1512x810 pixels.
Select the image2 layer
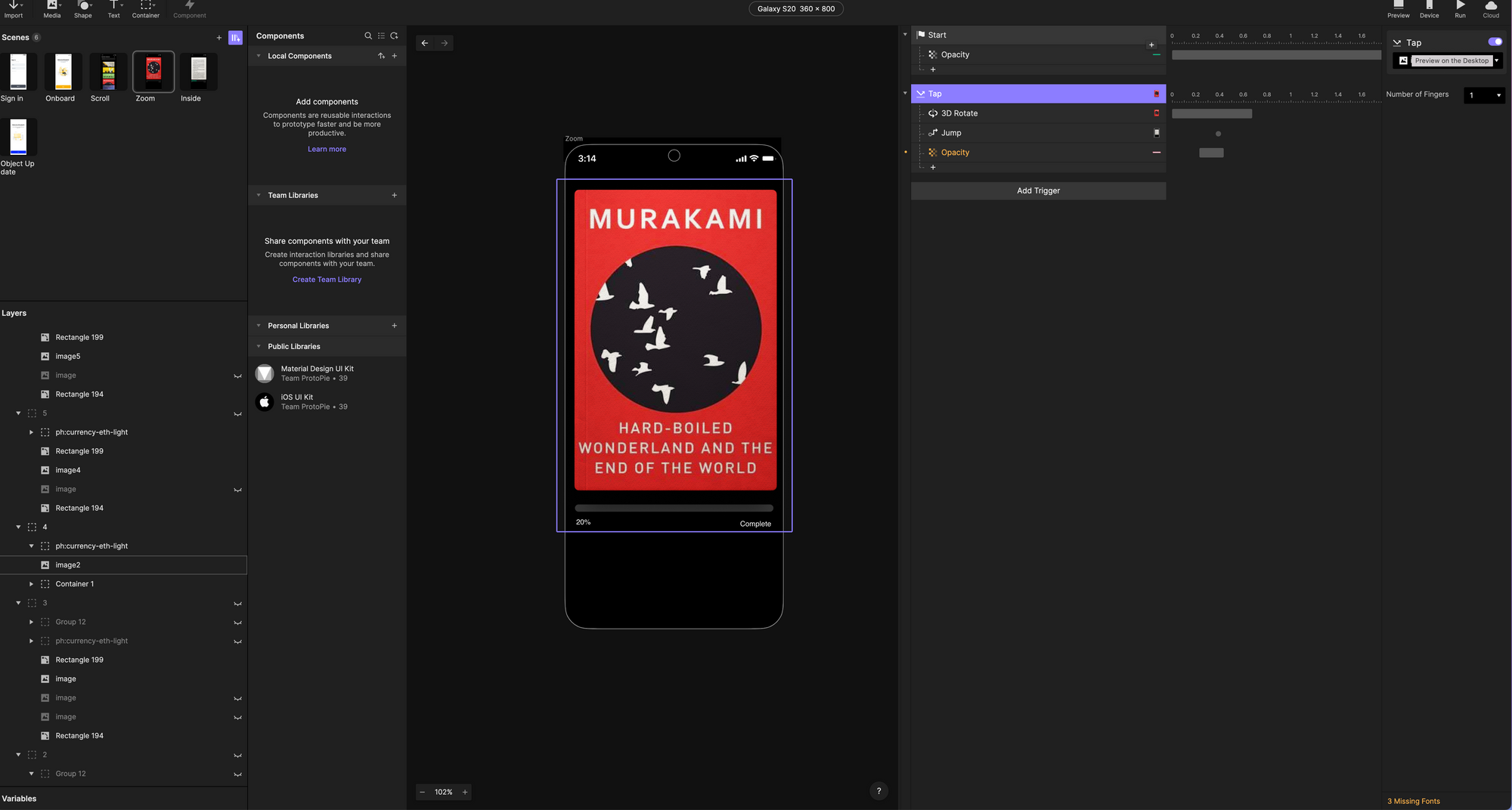[x=123, y=565]
